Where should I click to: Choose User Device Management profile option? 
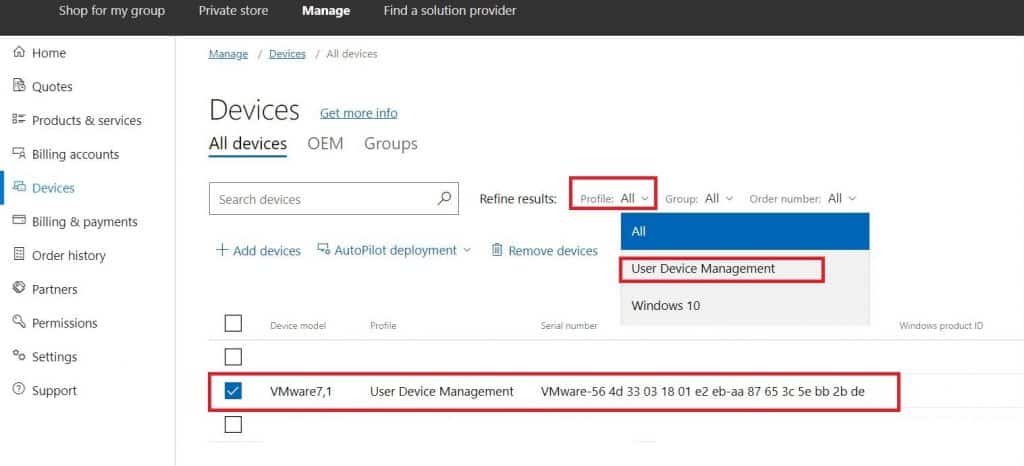[745, 268]
